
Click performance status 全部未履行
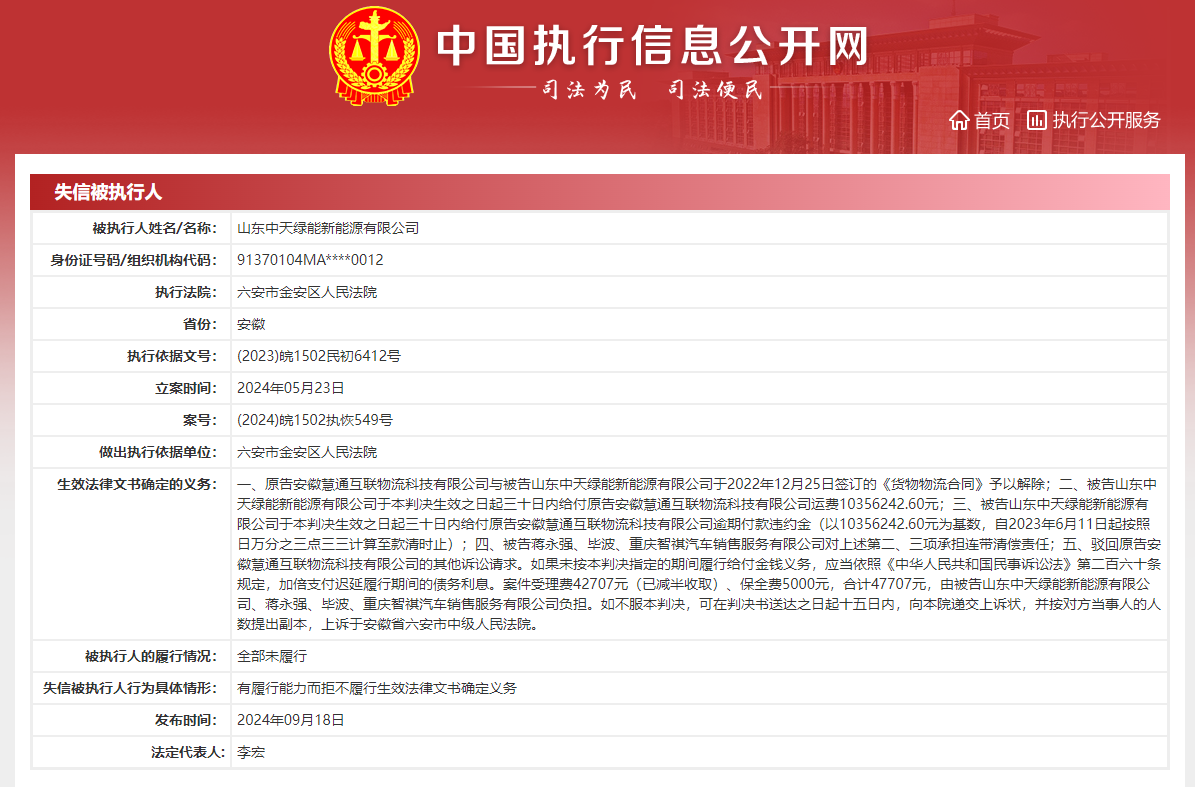[x=272, y=656]
